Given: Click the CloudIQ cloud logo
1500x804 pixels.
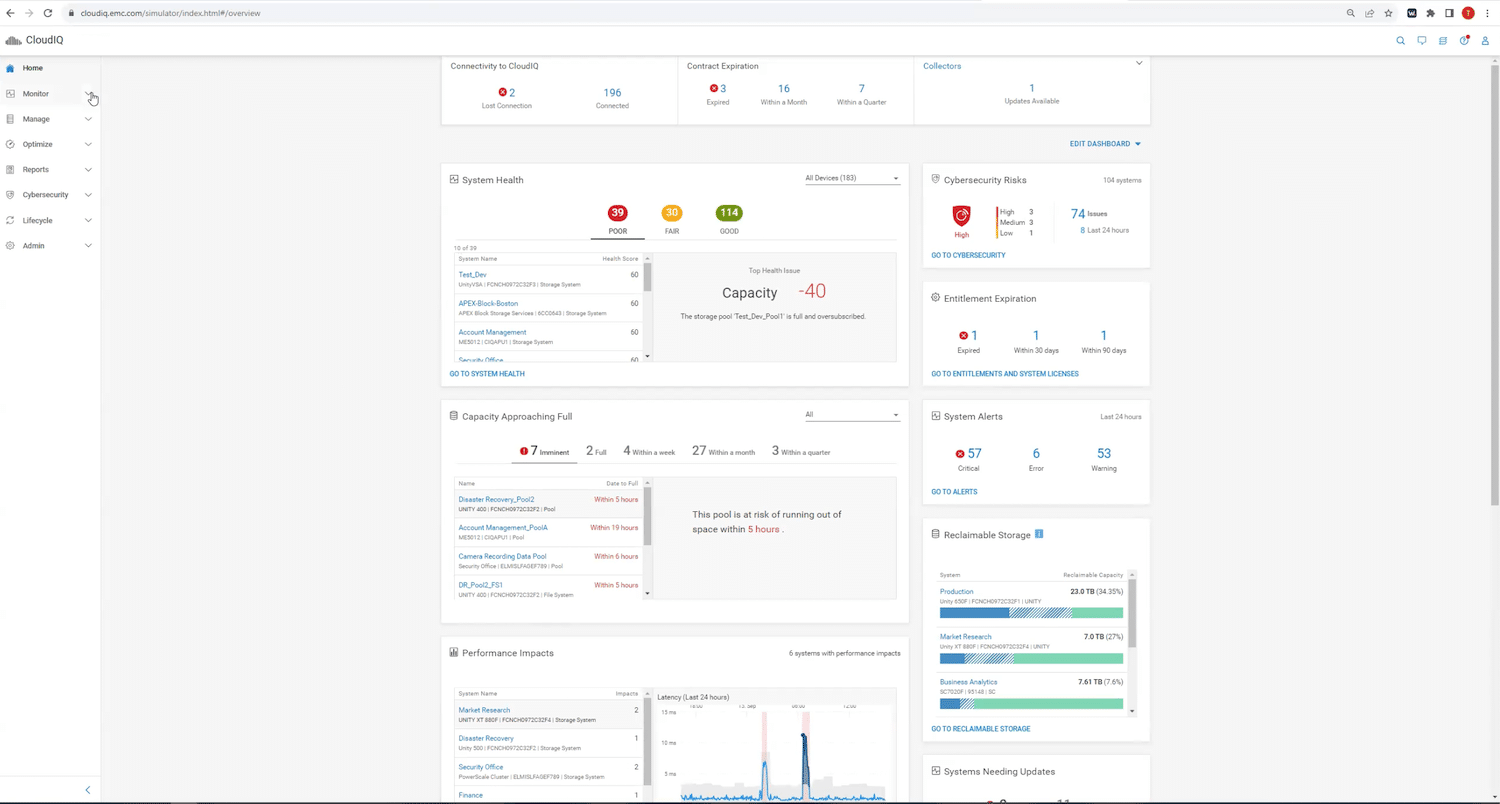Looking at the screenshot, I should [x=13, y=41].
